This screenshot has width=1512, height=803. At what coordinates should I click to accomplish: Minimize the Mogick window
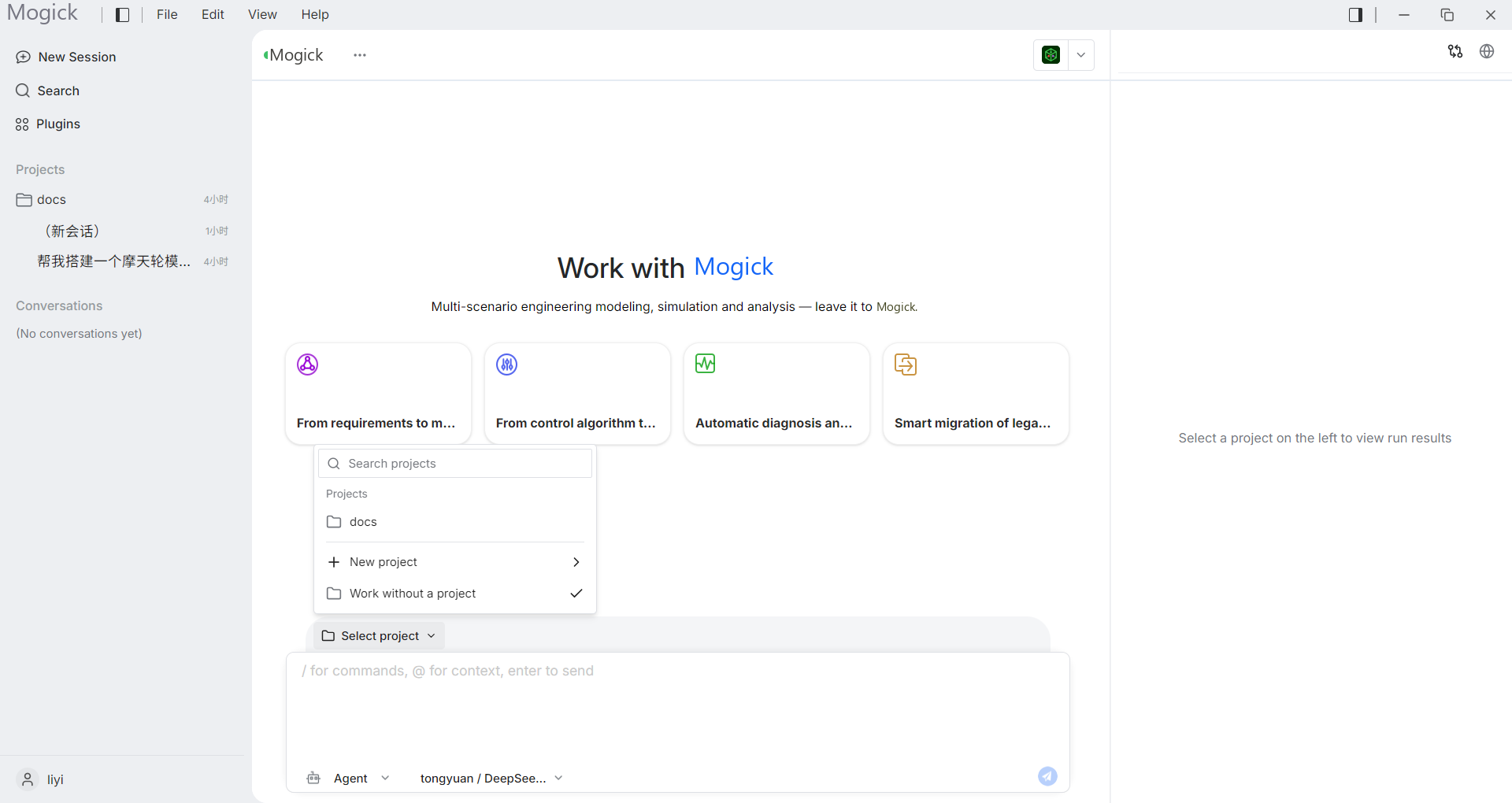1404,15
